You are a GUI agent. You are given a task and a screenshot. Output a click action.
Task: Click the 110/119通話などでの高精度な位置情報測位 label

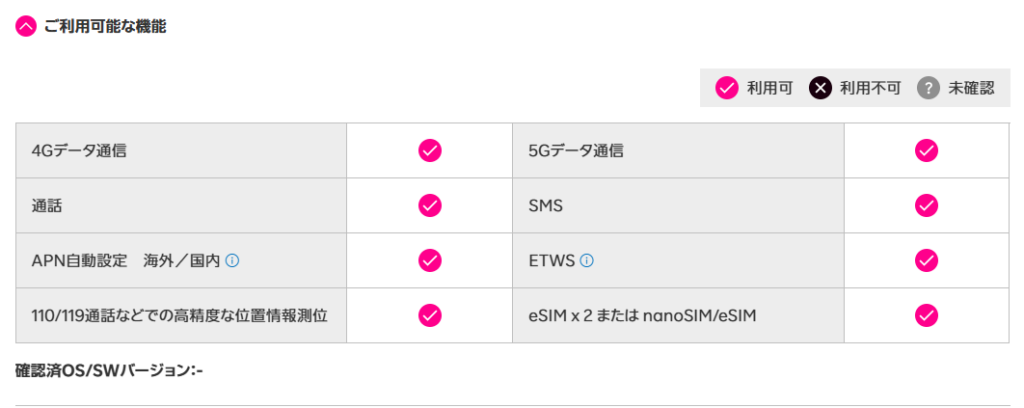[x=180, y=316]
